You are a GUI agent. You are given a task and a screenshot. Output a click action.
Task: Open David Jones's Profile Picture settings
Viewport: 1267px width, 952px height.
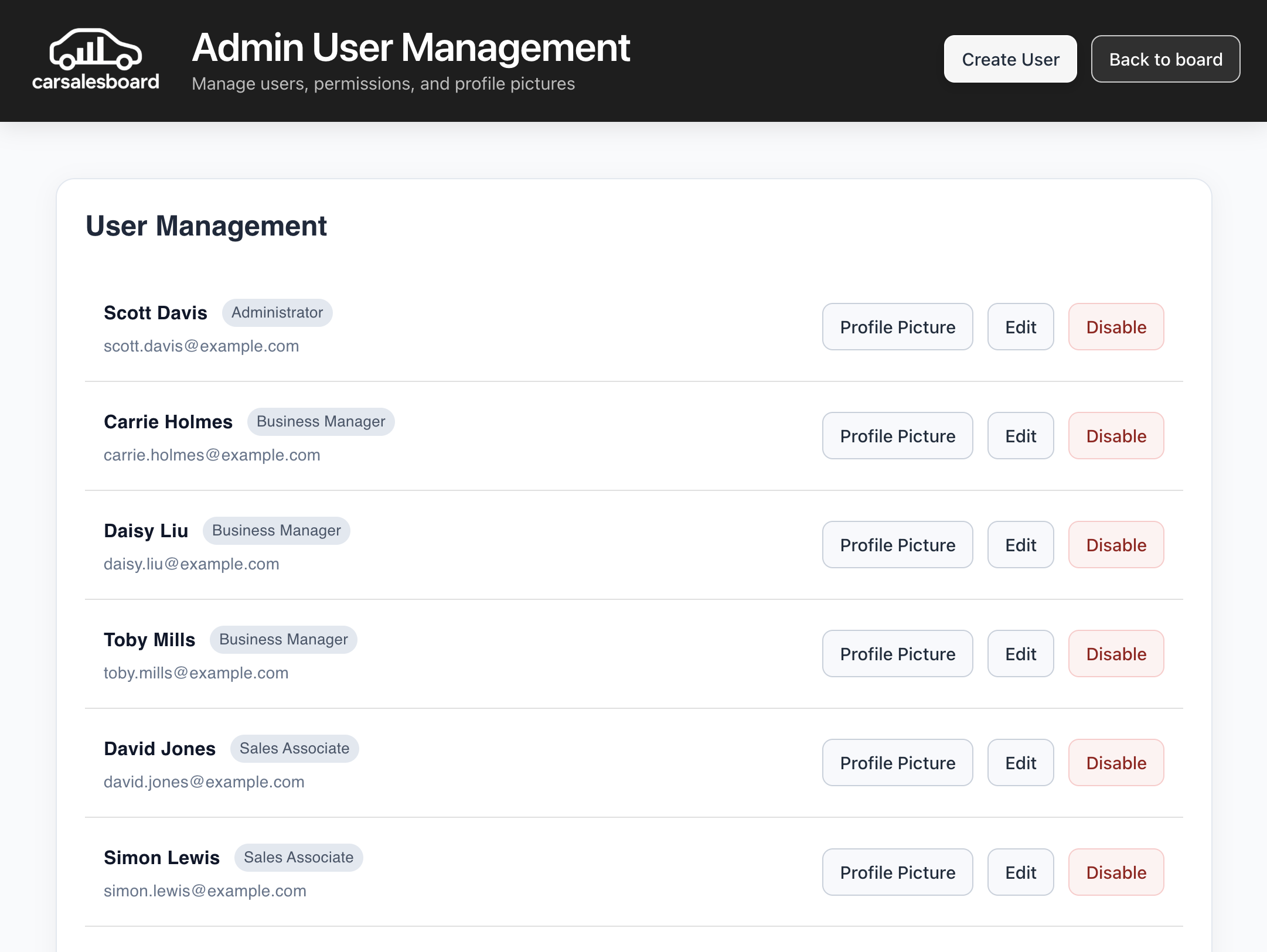(897, 762)
